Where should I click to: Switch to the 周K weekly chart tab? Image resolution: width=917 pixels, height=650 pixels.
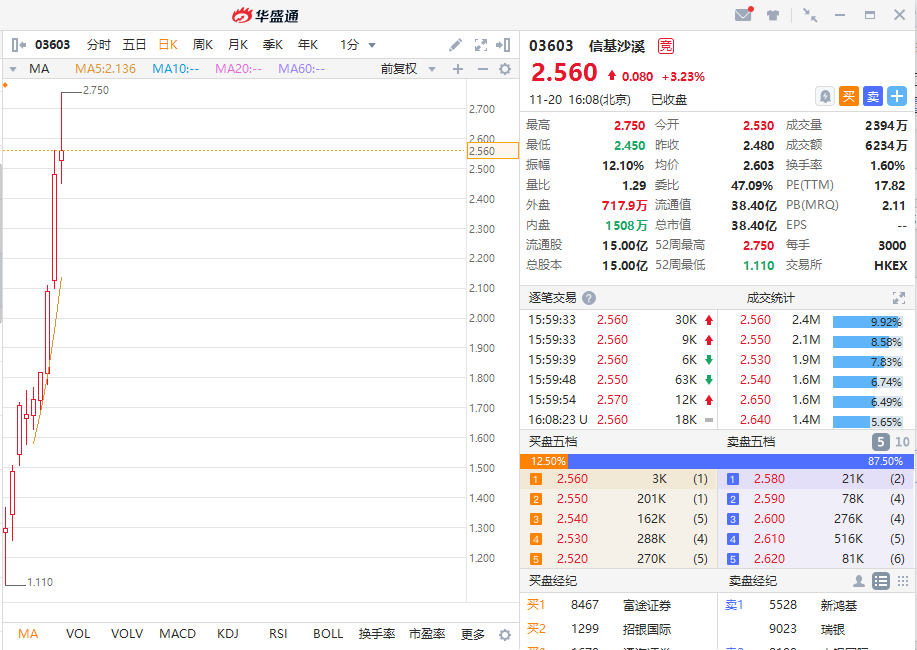click(x=203, y=45)
